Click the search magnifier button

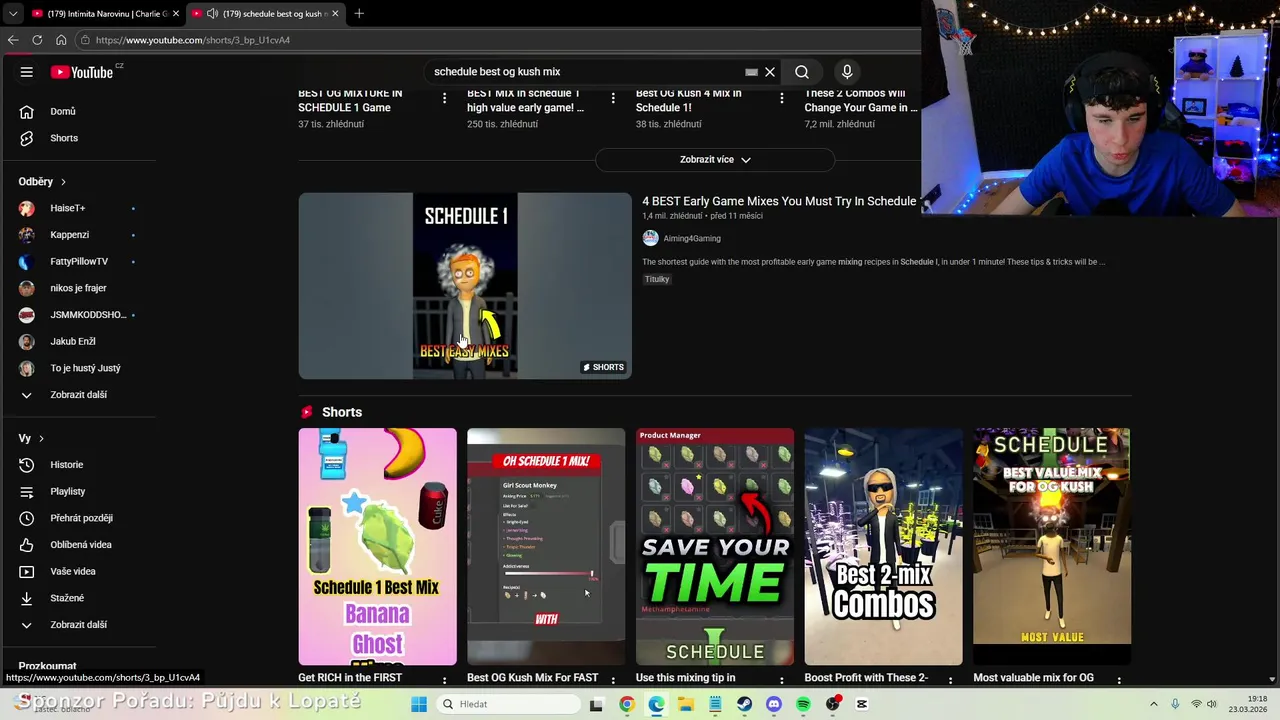[x=802, y=72]
